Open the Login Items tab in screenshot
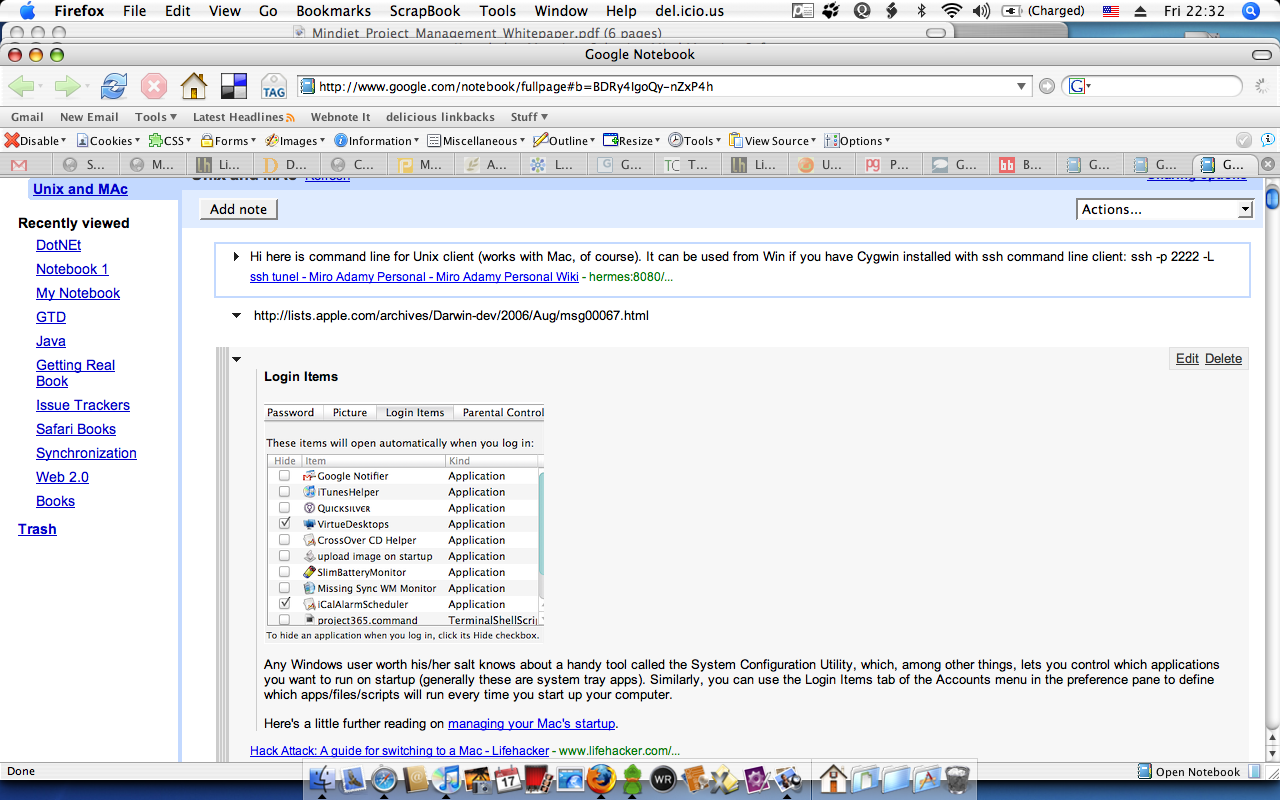This screenshot has height=800, width=1280. pyautogui.click(x=415, y=412)
